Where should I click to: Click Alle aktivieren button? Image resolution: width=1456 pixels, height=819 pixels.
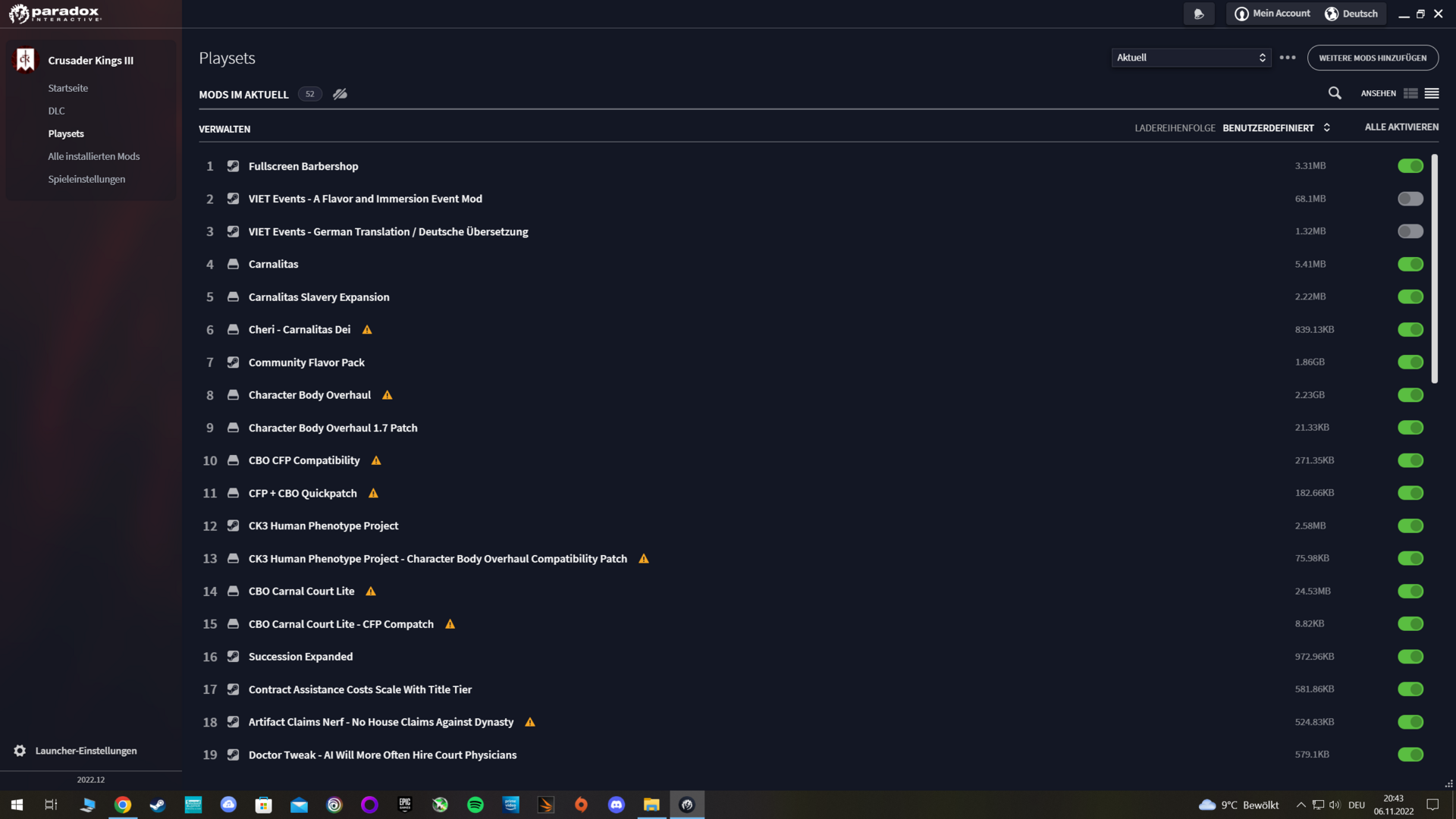(x=1401, y=127)
